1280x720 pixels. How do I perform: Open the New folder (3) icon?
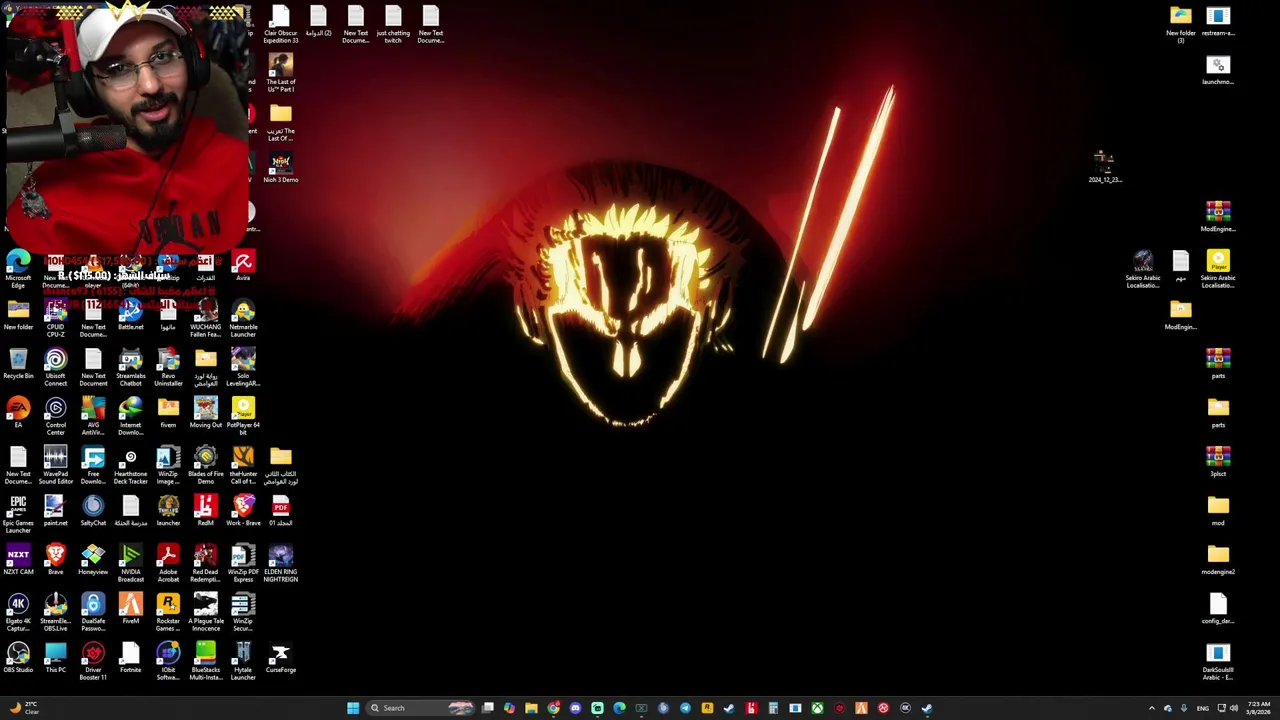[1181, 25]
